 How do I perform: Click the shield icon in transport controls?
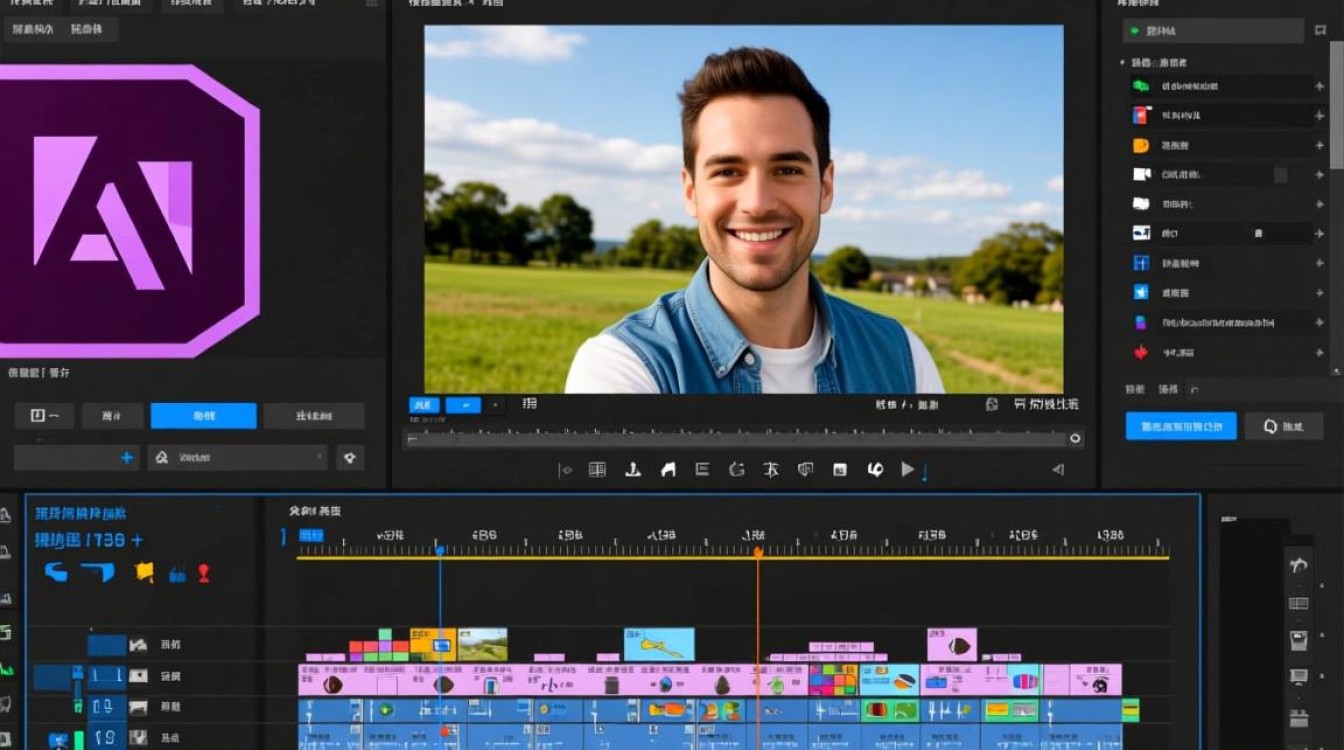[x=805, y=469]
